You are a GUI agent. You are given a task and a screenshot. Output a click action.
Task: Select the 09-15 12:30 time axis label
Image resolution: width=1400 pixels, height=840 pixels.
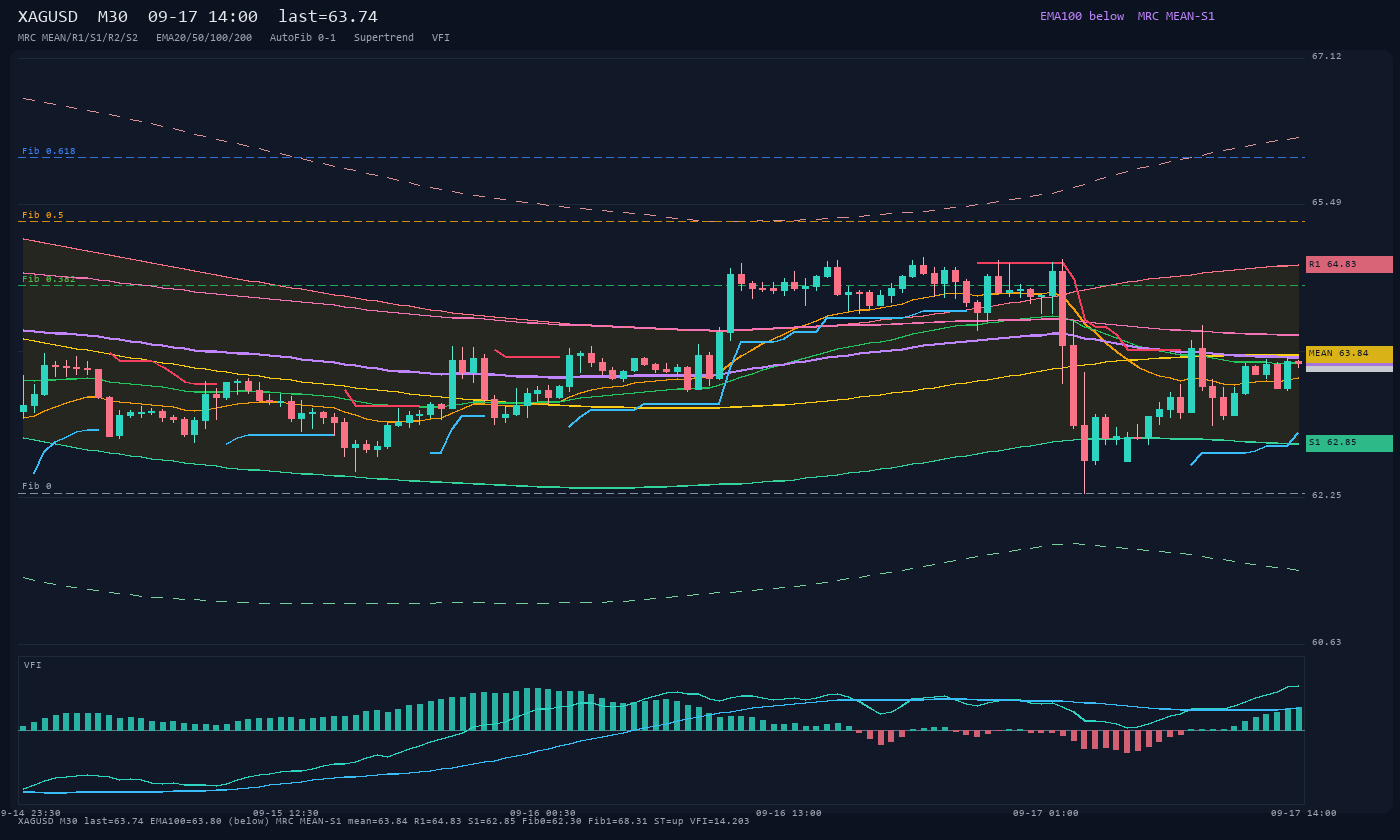(x=286, y=813)
